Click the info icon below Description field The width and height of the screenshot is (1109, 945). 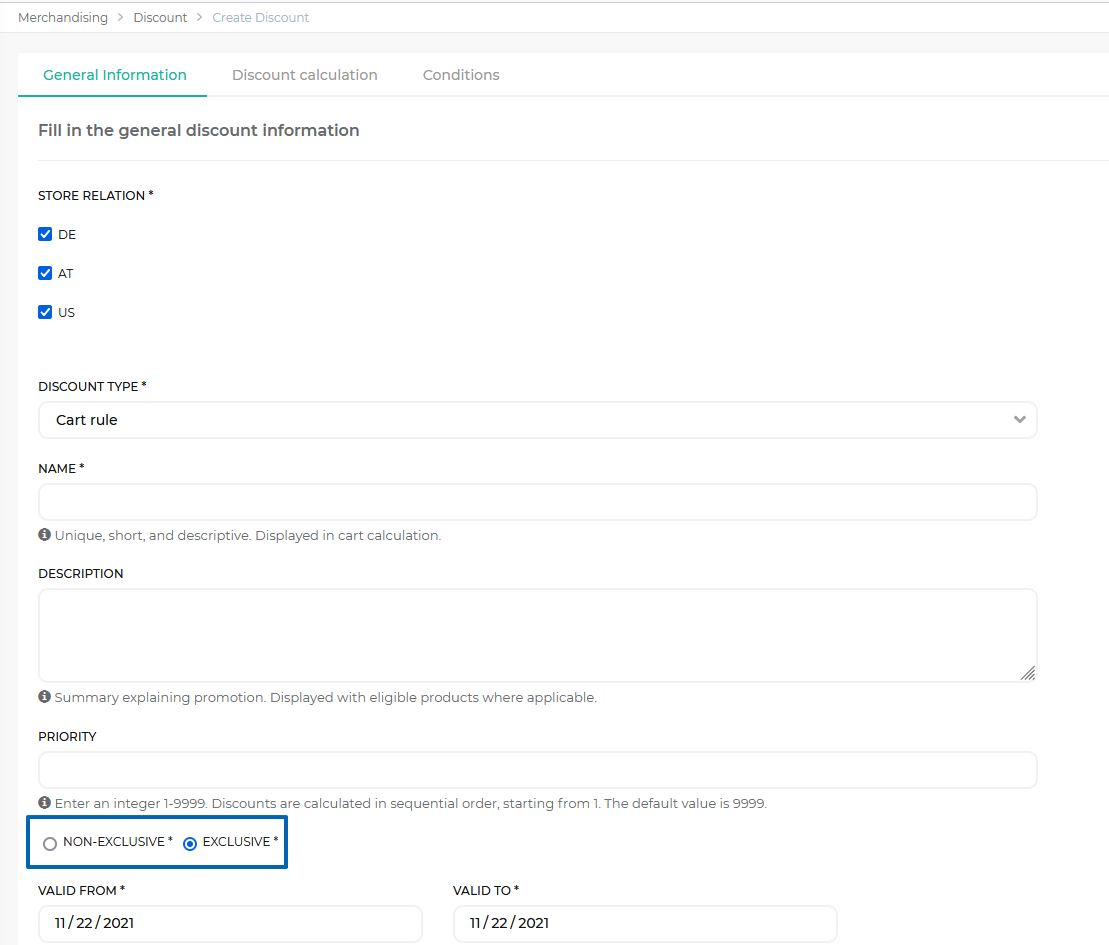[x=45, y=697]
